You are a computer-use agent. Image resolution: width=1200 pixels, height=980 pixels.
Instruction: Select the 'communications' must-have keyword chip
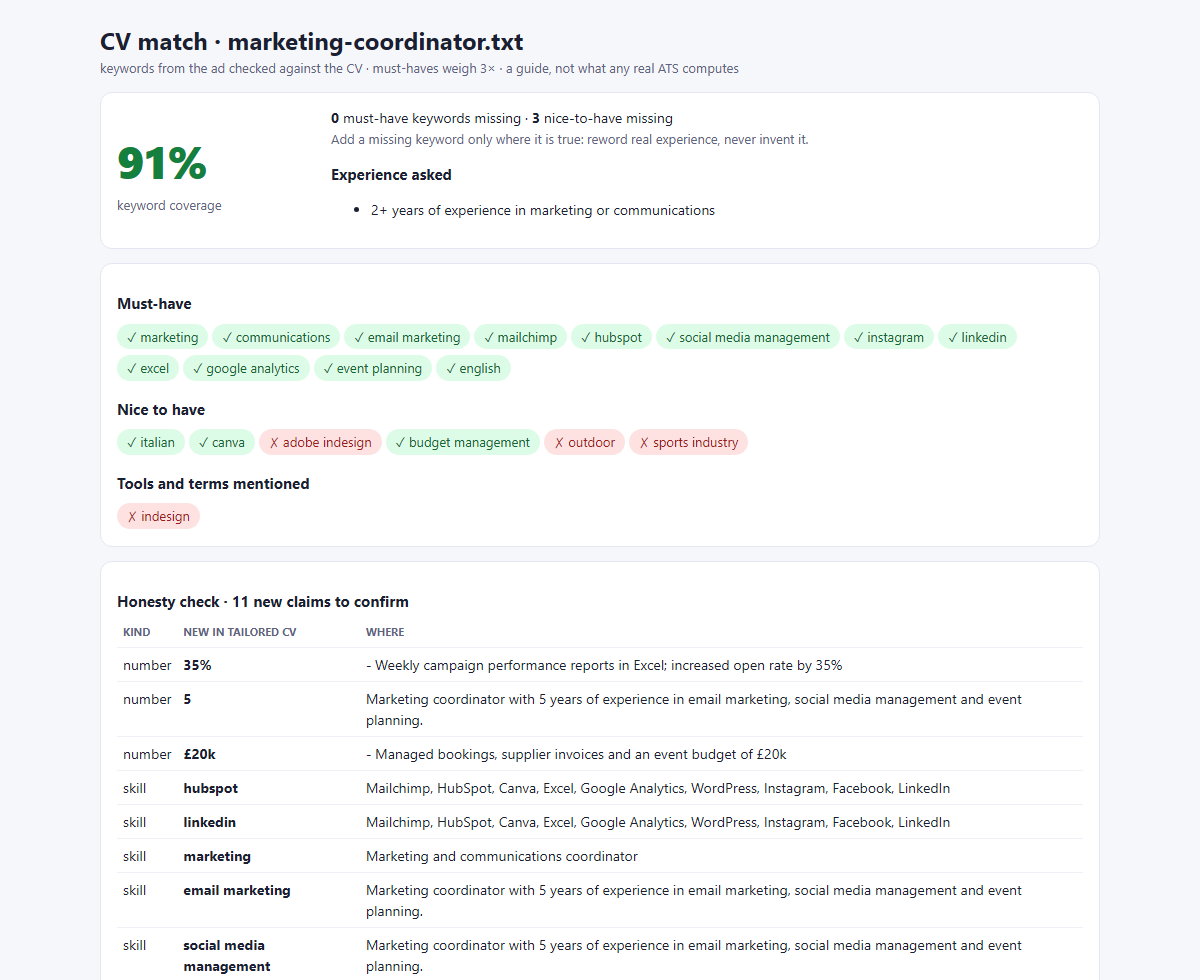277,337
